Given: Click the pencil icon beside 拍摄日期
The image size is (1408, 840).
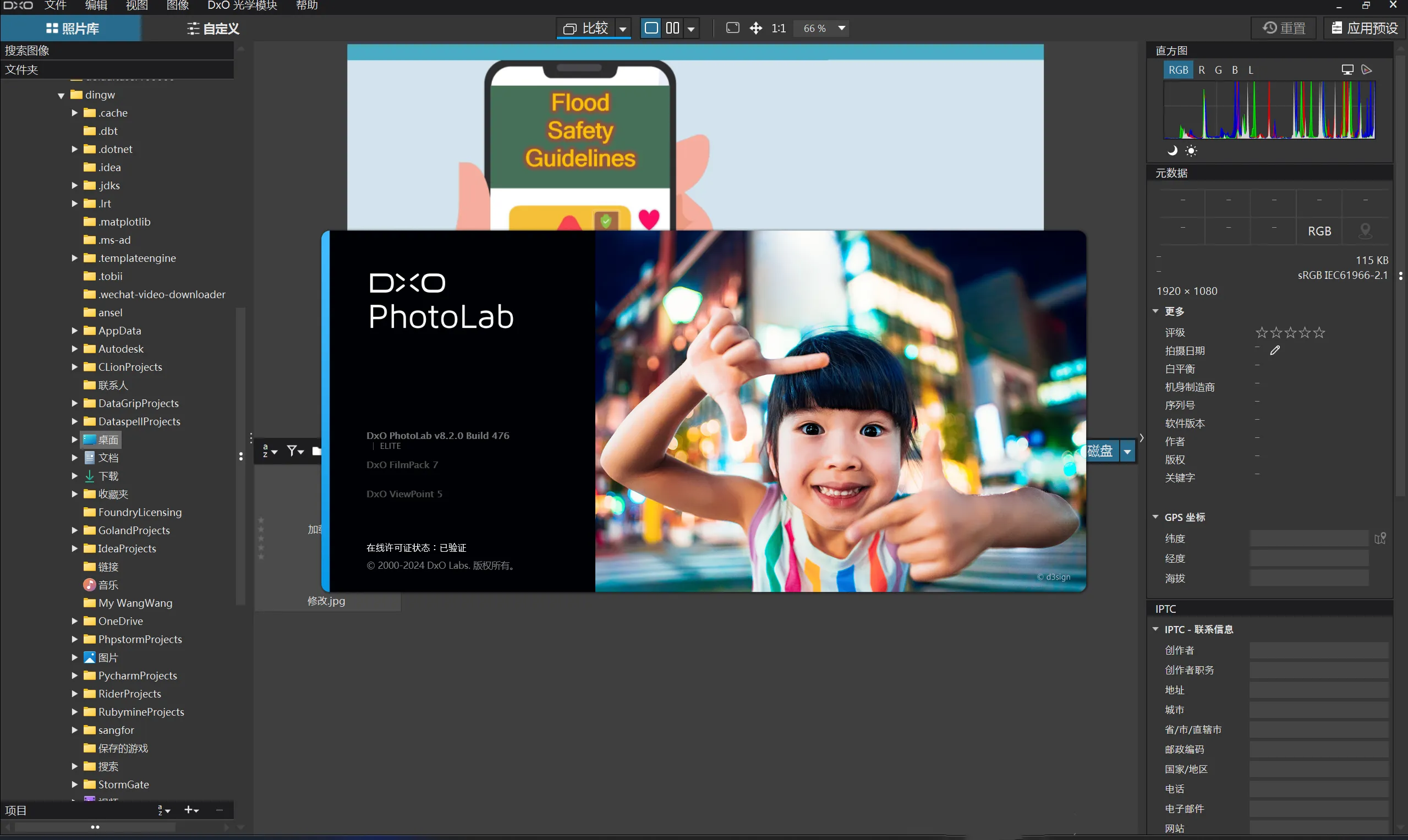Looking at the screenshot, I should (x=1275, y=350).
